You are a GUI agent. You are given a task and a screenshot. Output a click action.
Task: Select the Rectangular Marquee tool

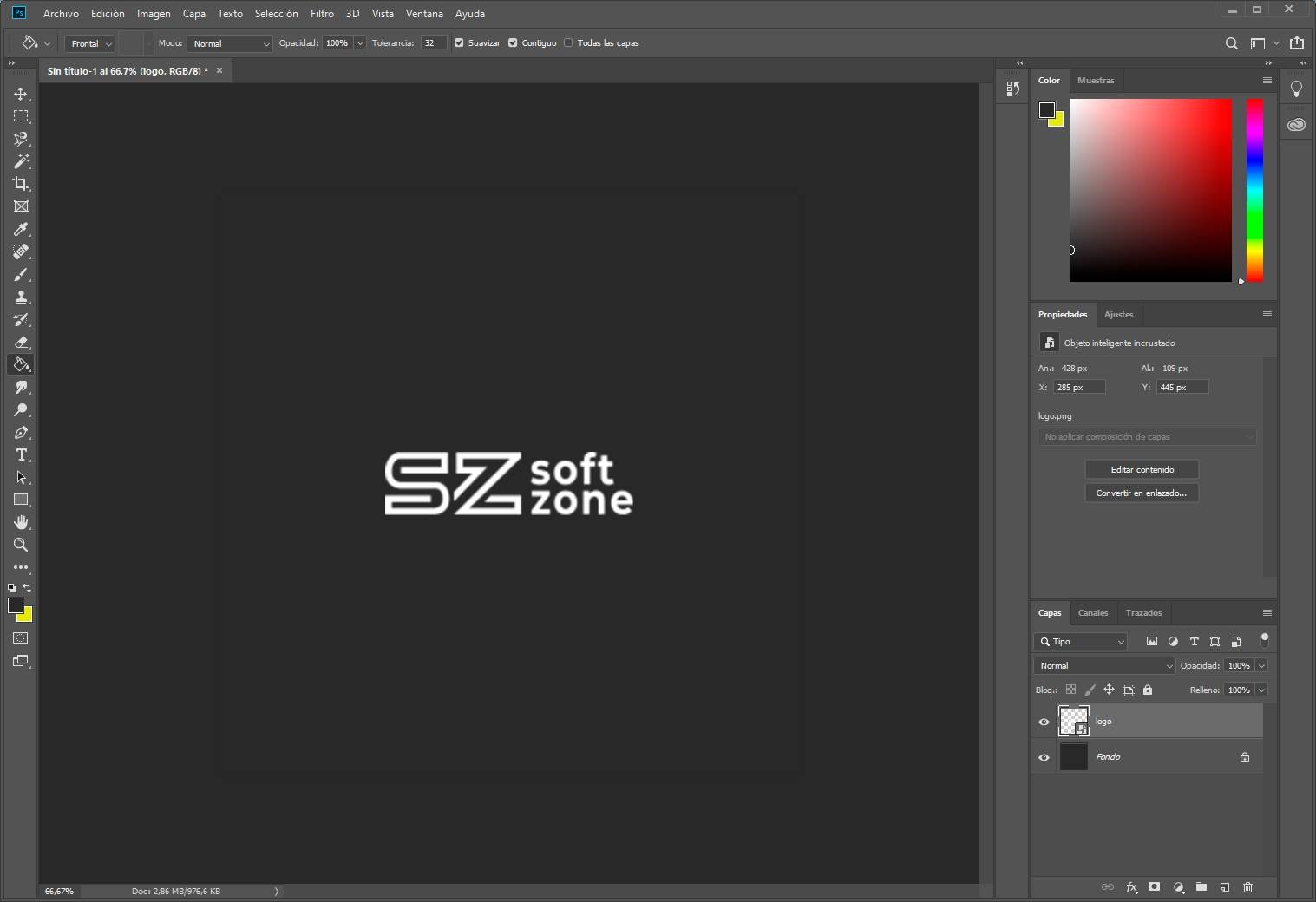(21, 116)
